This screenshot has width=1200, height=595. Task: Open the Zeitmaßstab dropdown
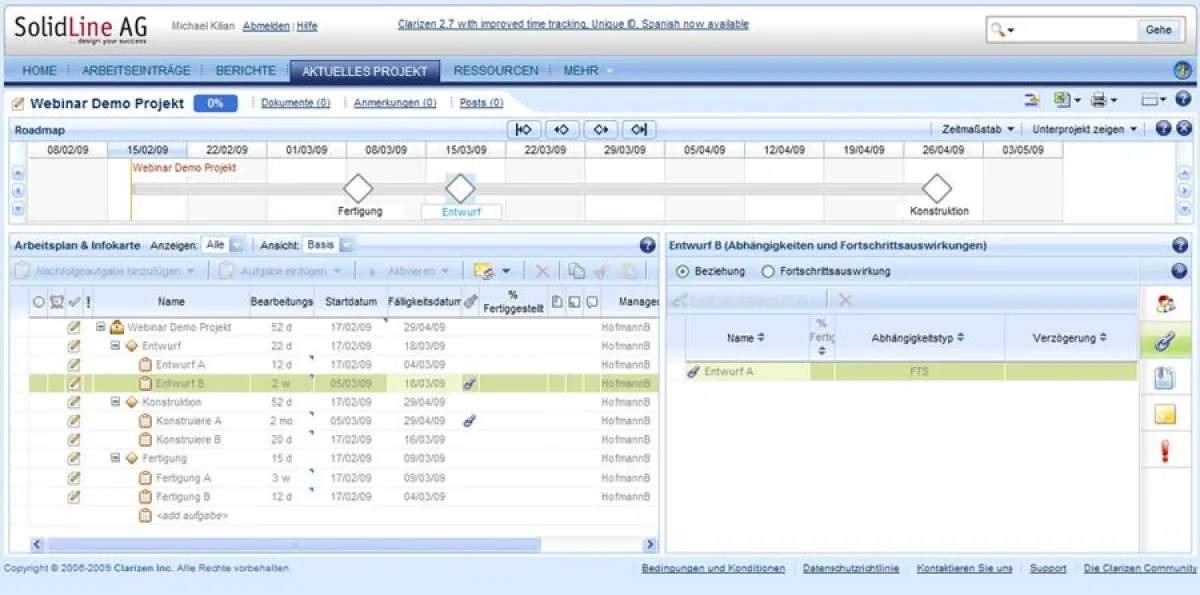coord(978,129)
